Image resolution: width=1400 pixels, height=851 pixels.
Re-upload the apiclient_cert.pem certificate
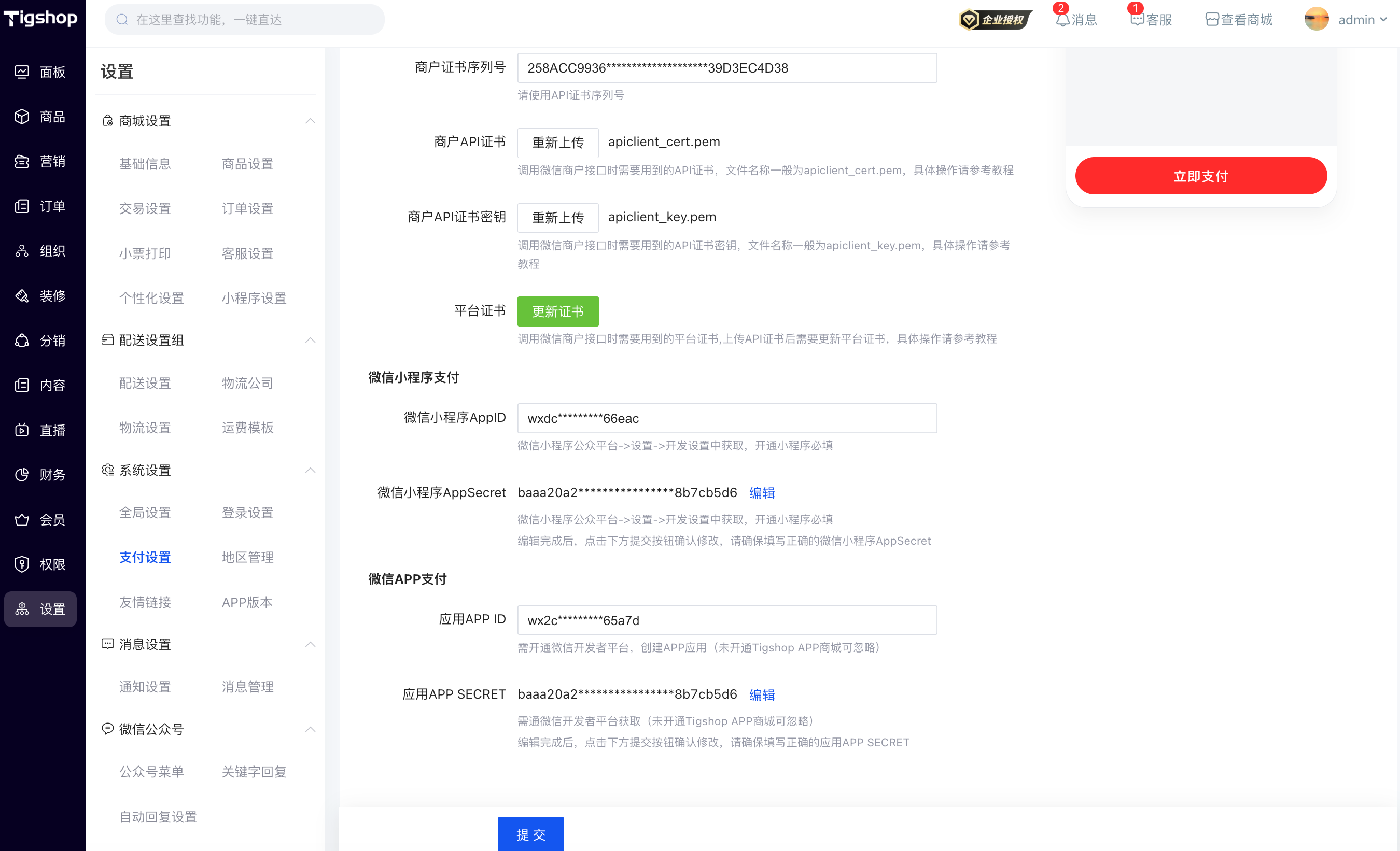point(558,143)
